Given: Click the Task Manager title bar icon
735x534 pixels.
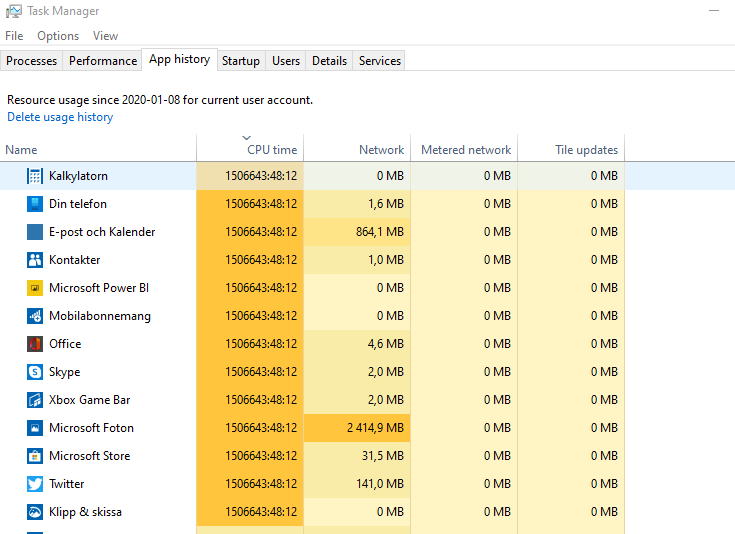Looking at the screenshot, I should [x=14, y=11].
